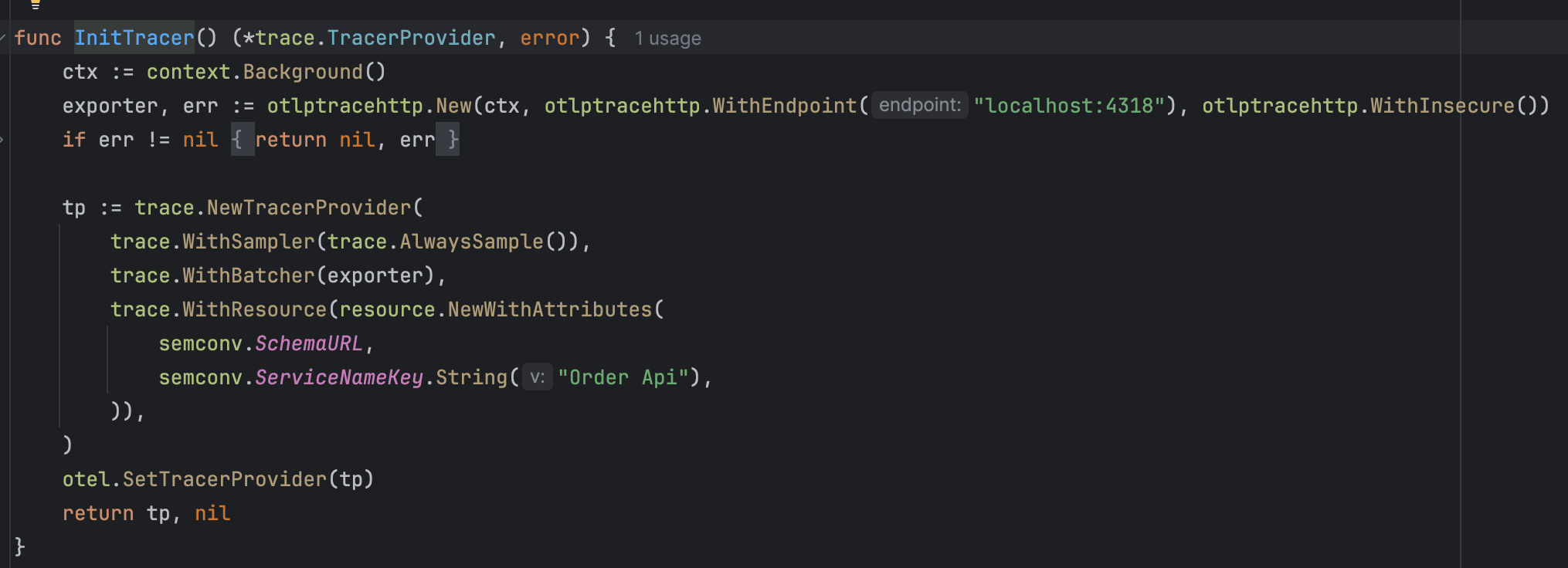The image size is (1568, 568).
Task: Click SetTracerProvider in otel call
Action: (x=225, y=479)
